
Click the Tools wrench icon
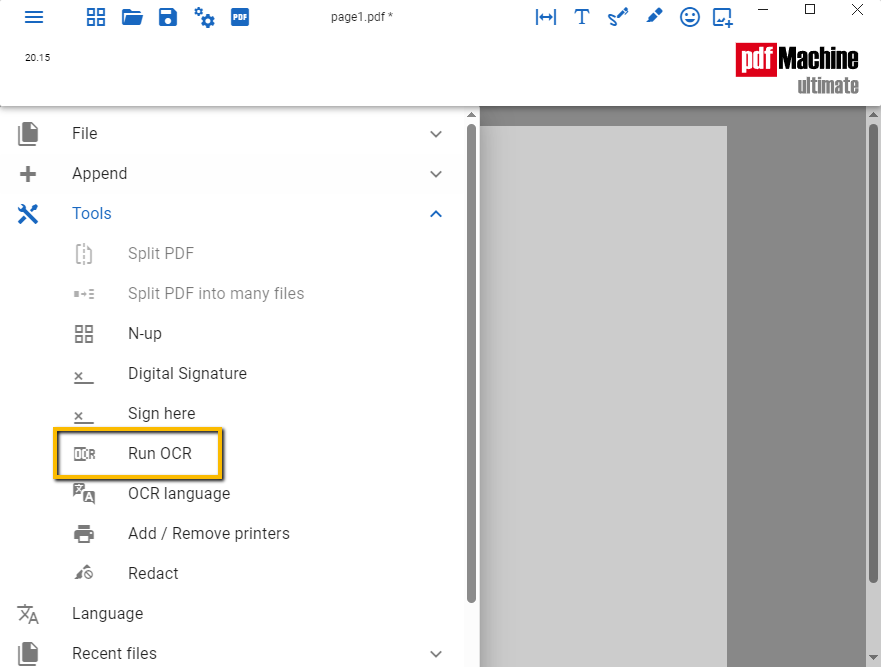click(x=28, y=214)
